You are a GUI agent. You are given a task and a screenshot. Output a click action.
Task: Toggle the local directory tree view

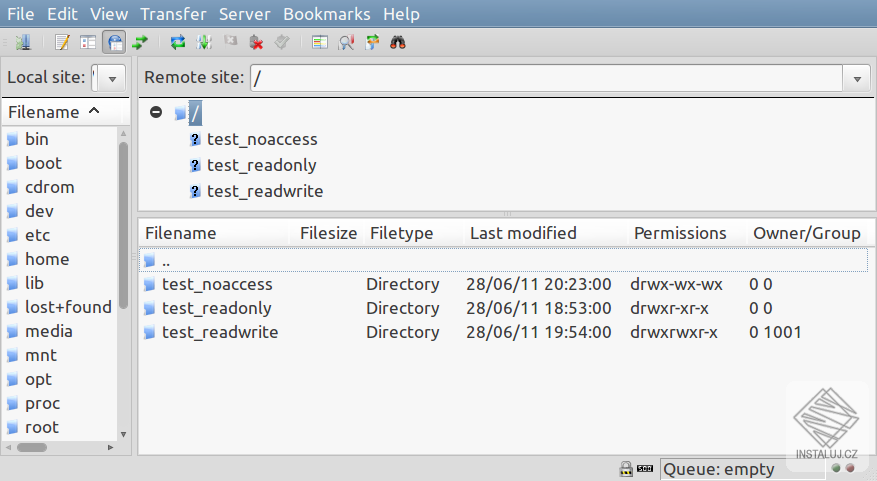pyautogui.click(x=88, y=42)
